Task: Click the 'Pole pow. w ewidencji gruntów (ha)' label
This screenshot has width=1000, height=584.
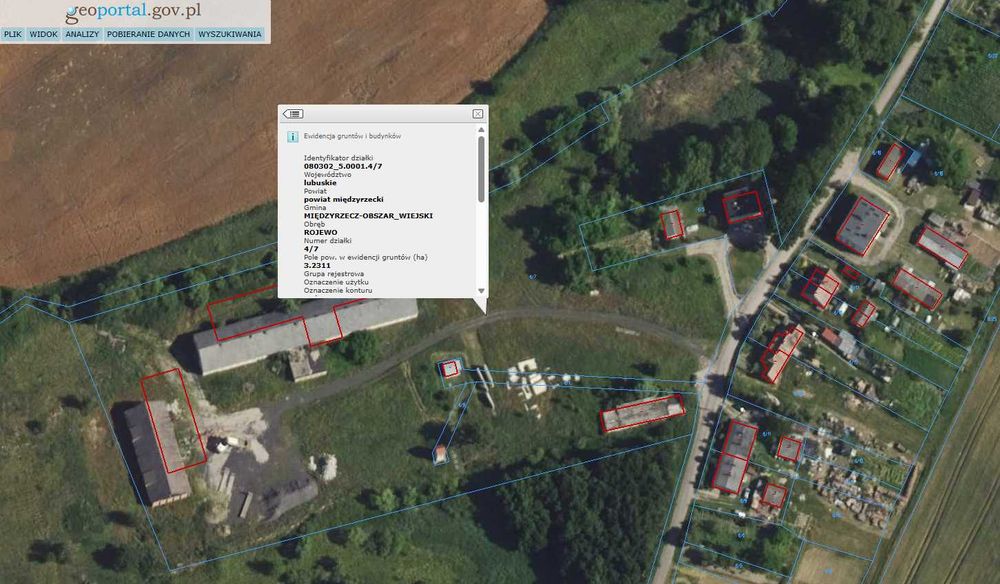Action: (365, 258)
